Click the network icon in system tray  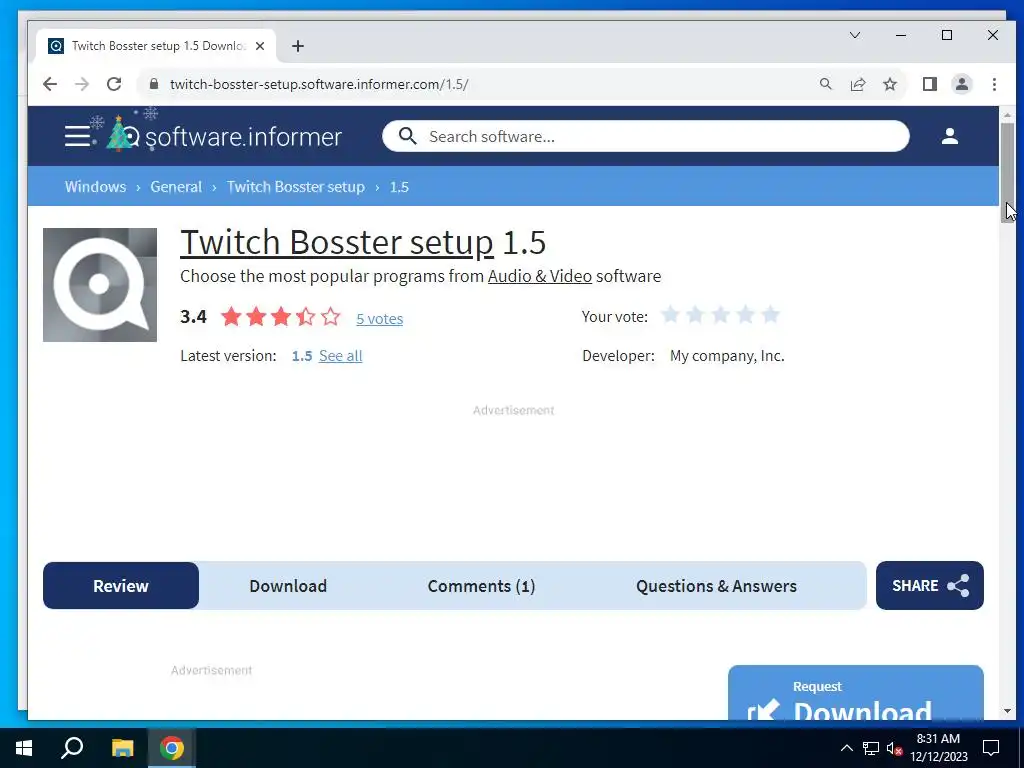[x=871, y=748]
